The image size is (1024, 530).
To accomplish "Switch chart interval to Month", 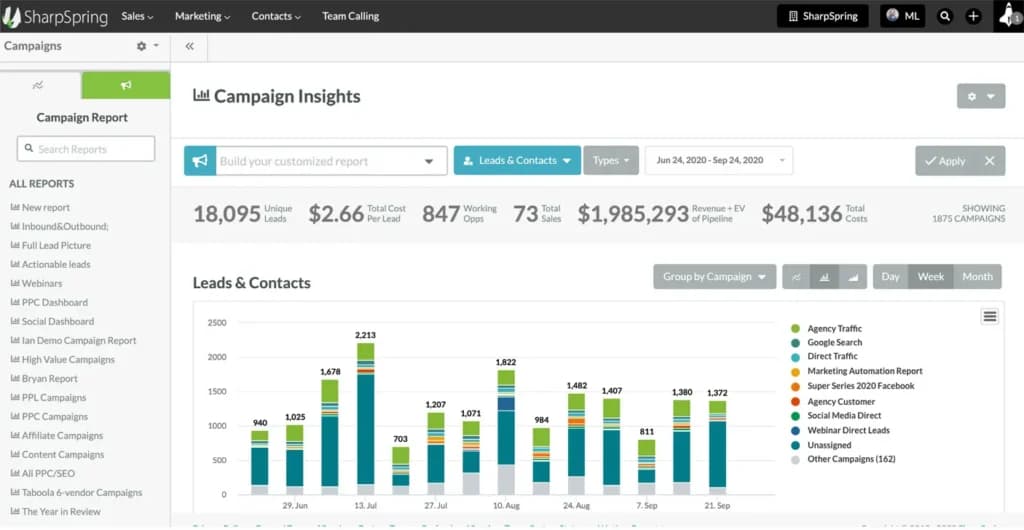I will 977,277.
